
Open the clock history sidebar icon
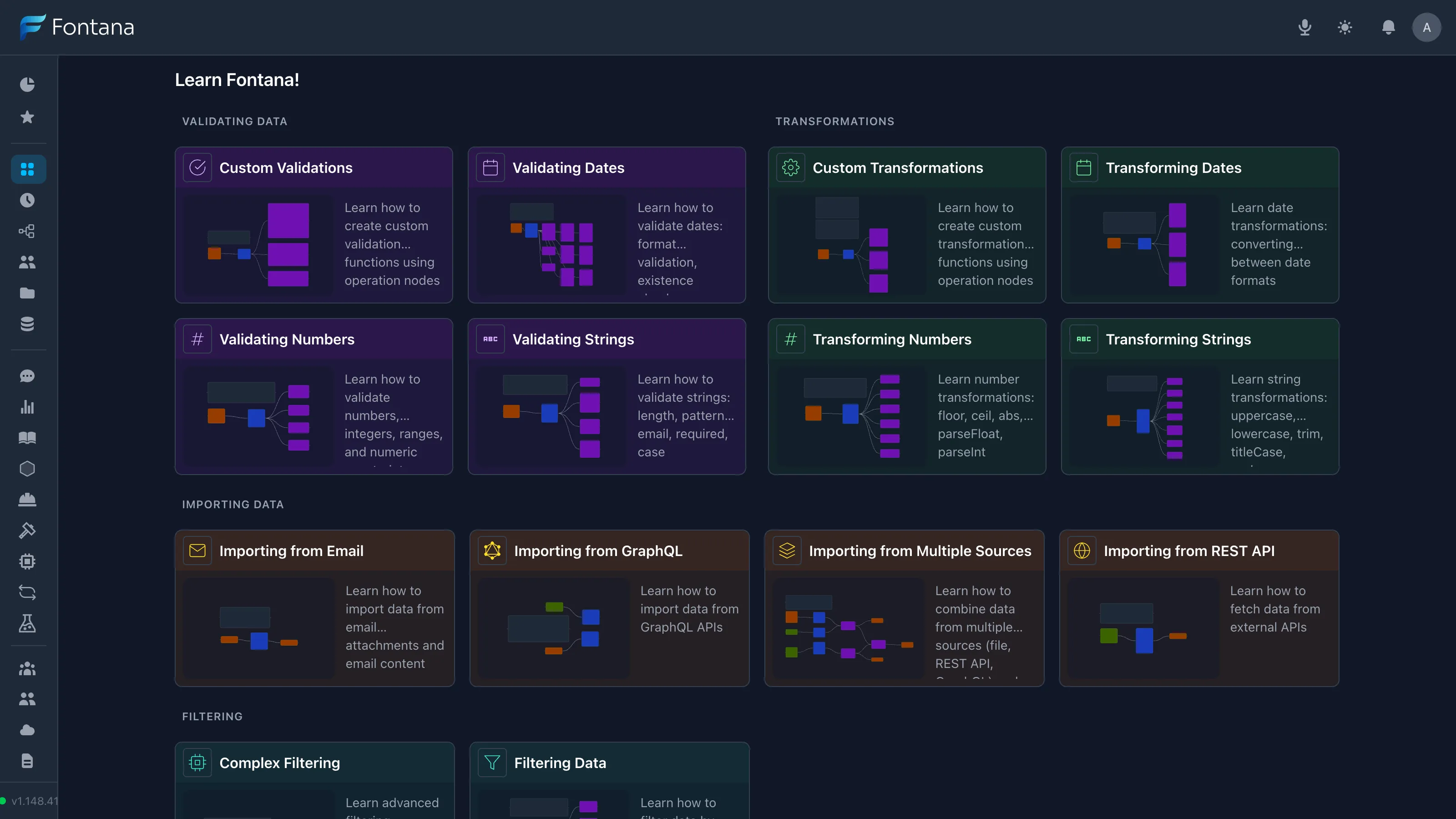(x=27, y=200)
